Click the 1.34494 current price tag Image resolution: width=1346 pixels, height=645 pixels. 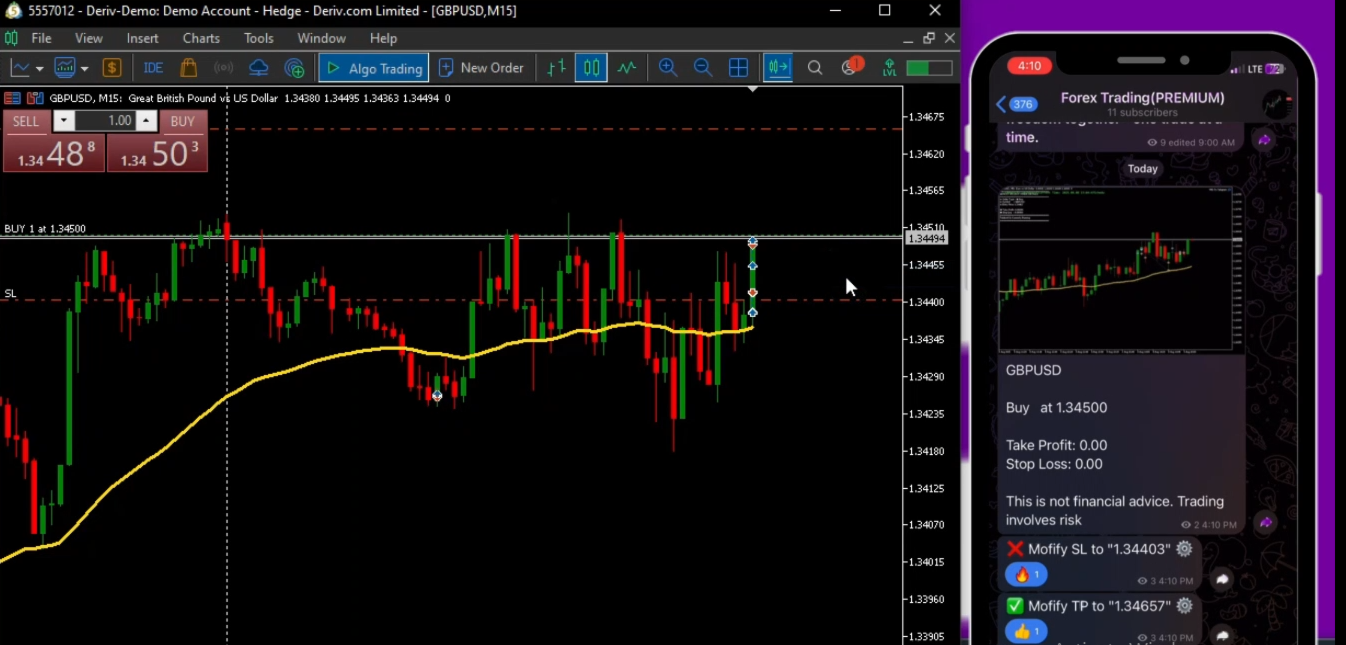[925, 238]
